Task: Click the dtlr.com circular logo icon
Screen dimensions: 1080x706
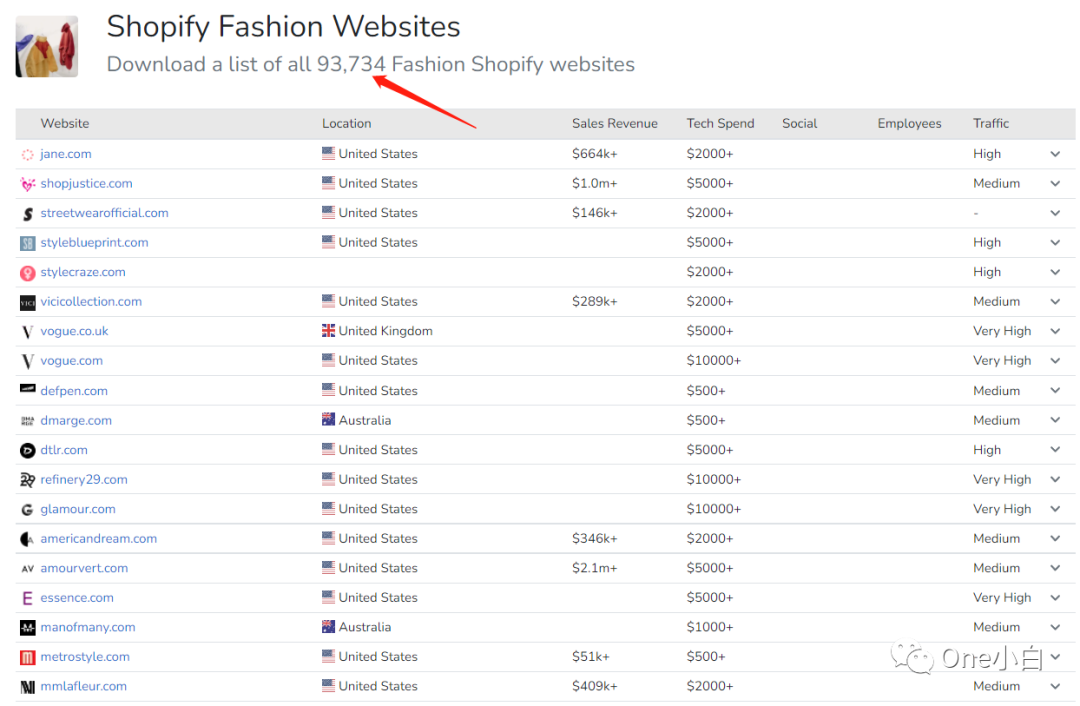Action: click(28, 450)
